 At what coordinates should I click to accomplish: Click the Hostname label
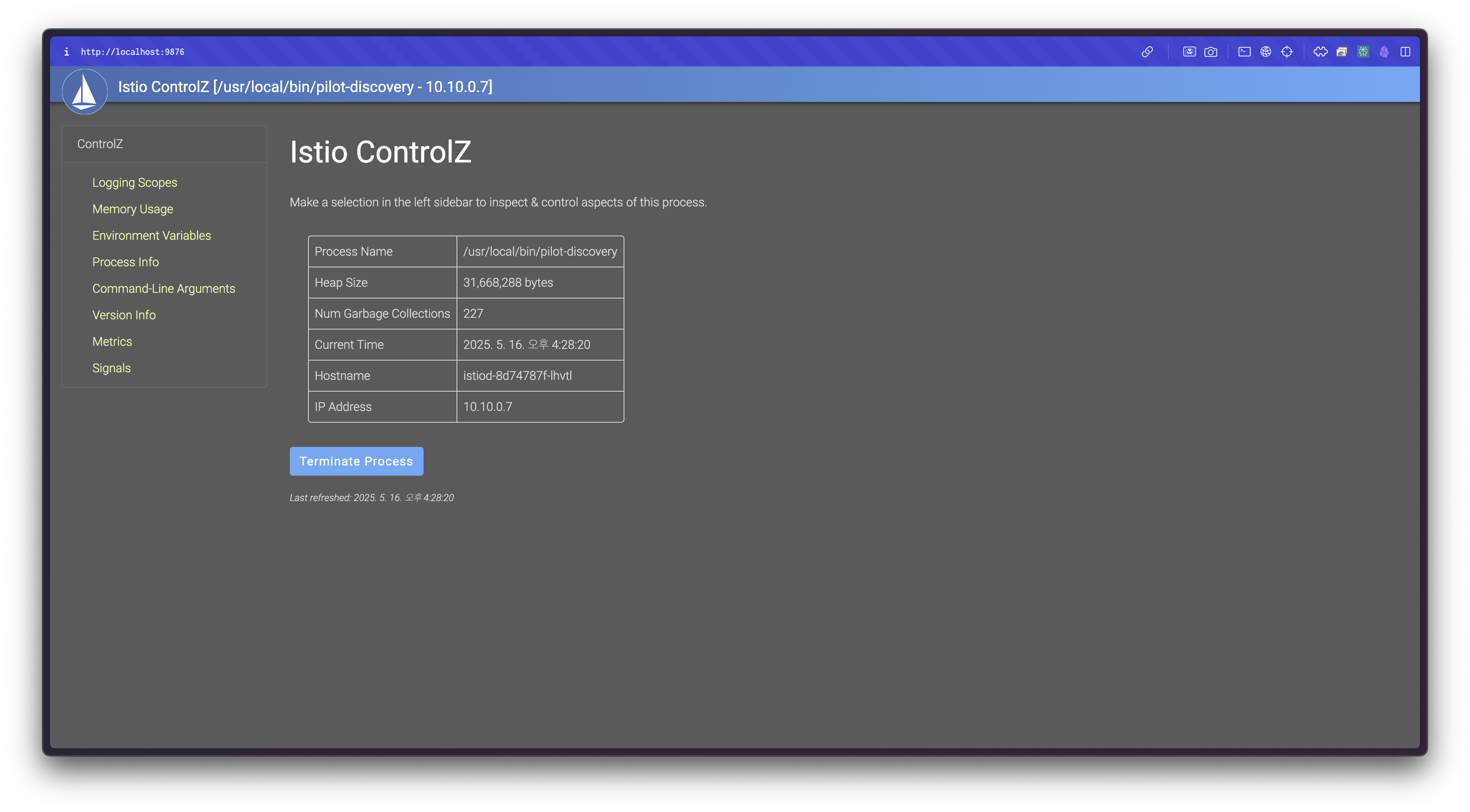click(x=342, y=375)
